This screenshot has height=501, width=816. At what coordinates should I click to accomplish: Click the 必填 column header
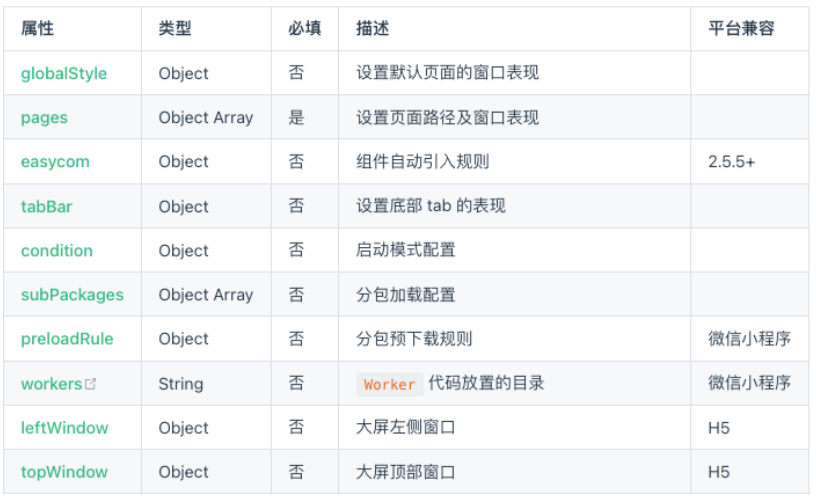click(305, 30)
